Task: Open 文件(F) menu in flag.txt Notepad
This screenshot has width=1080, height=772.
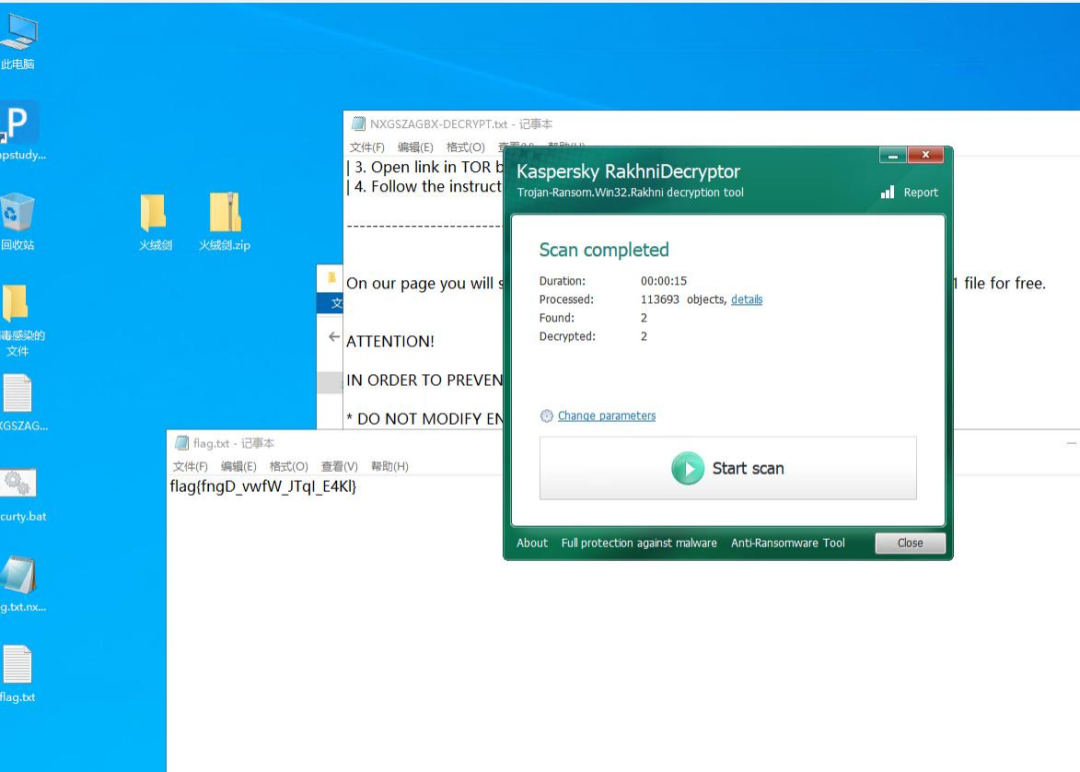Action: point(189,466)
